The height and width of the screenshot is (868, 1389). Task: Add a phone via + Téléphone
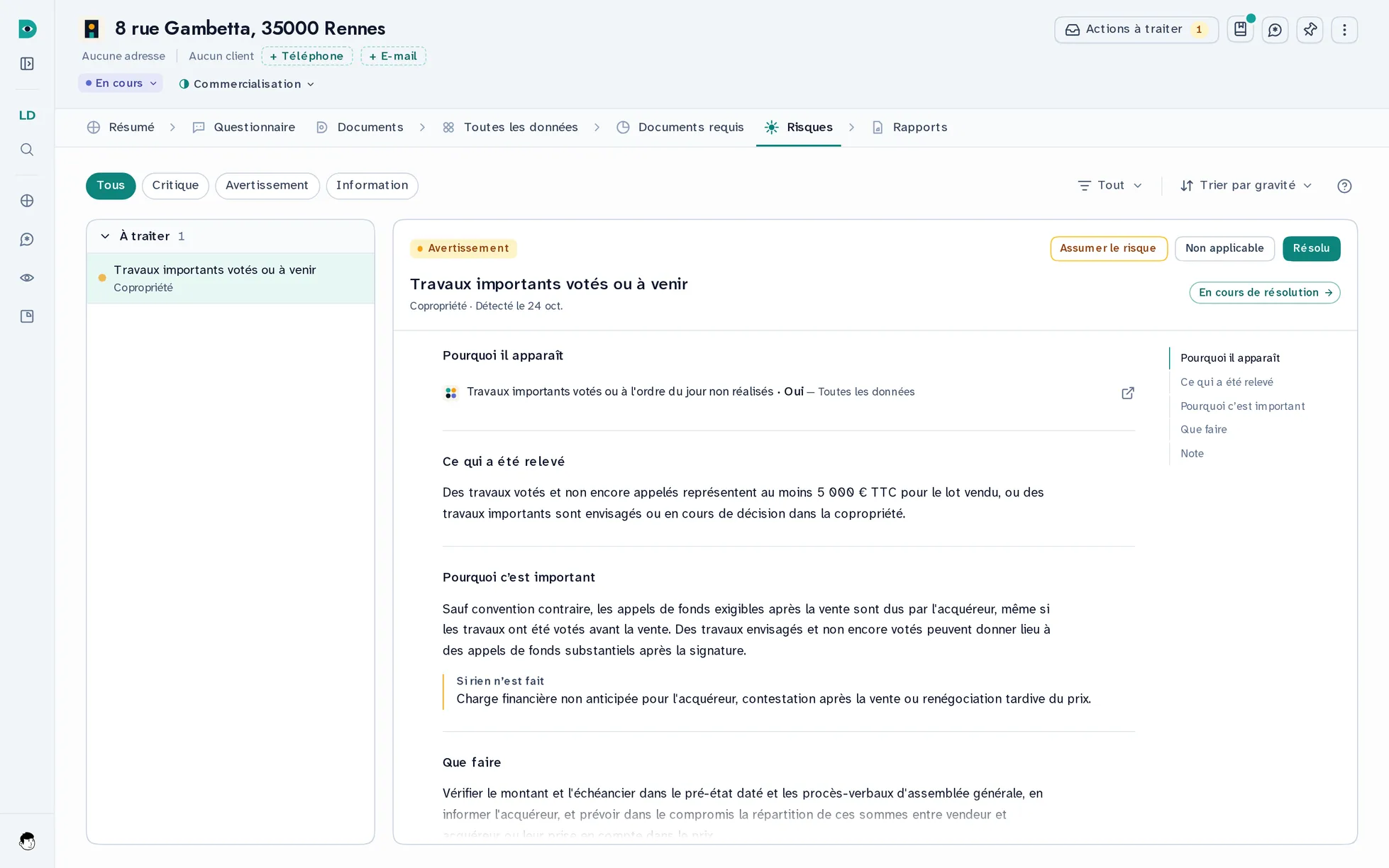point(307,56)
